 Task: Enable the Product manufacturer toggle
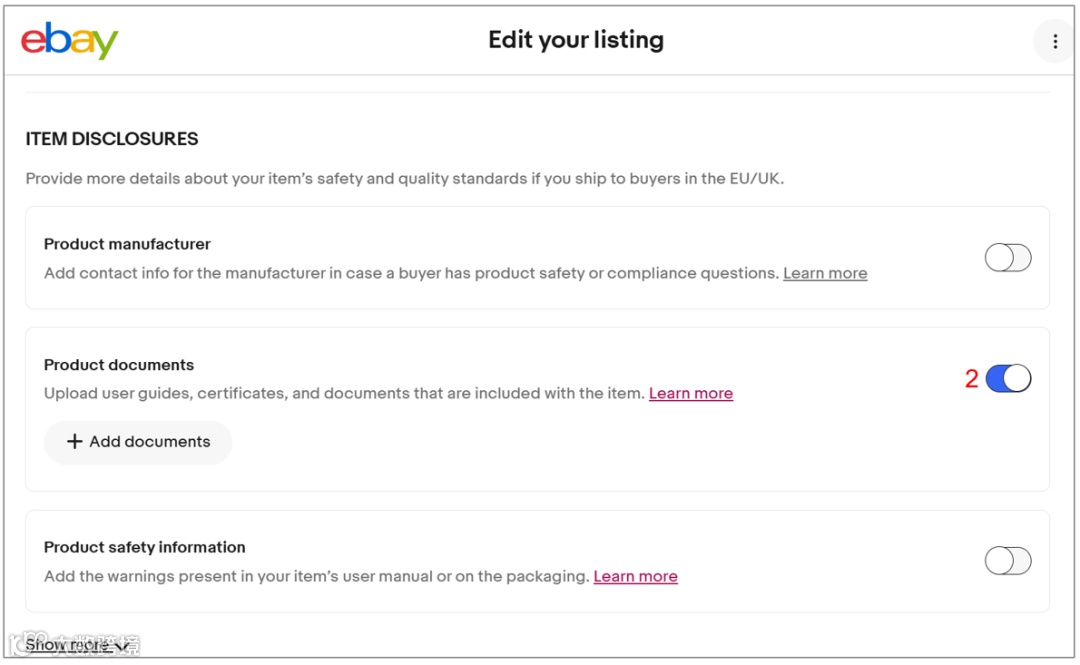coord(1007,258)
